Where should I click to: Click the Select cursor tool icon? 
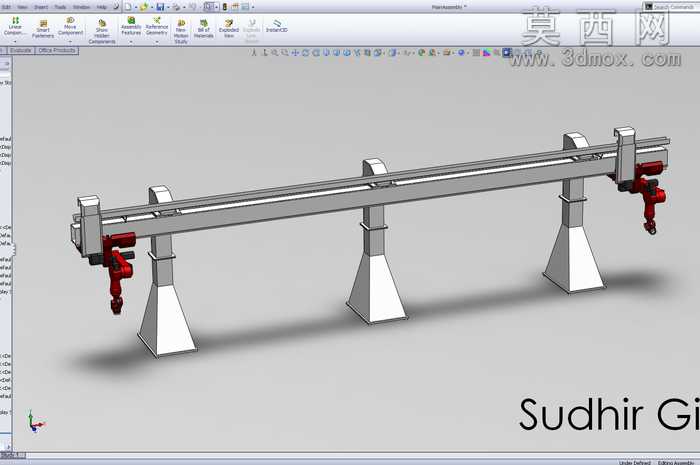(209, 7)
